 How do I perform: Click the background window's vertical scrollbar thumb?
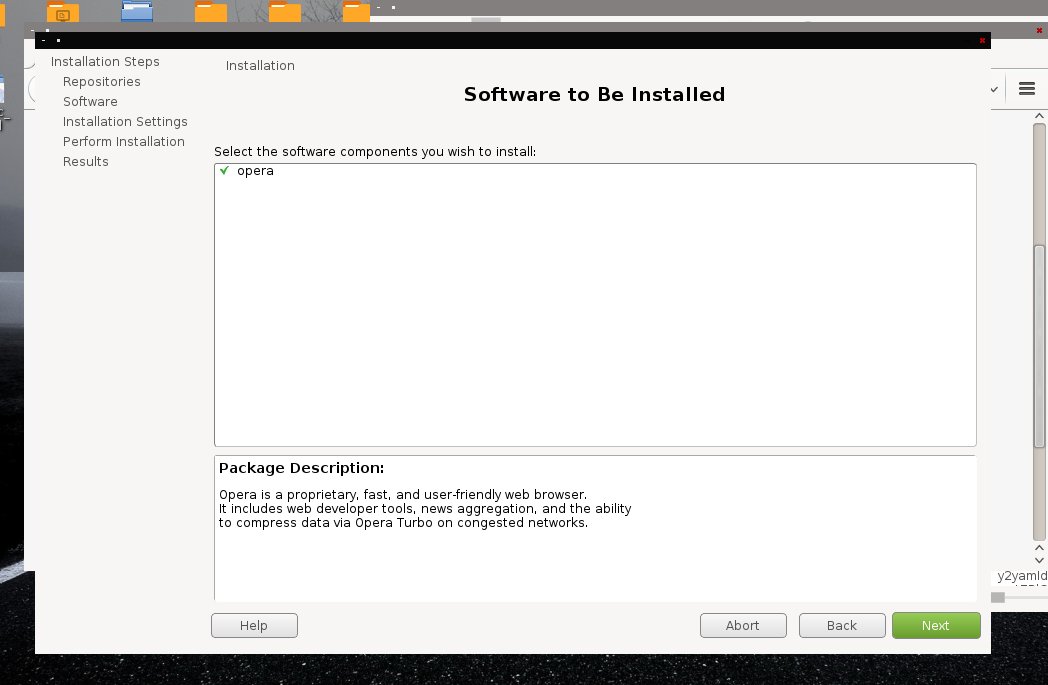coord(1039,346)
